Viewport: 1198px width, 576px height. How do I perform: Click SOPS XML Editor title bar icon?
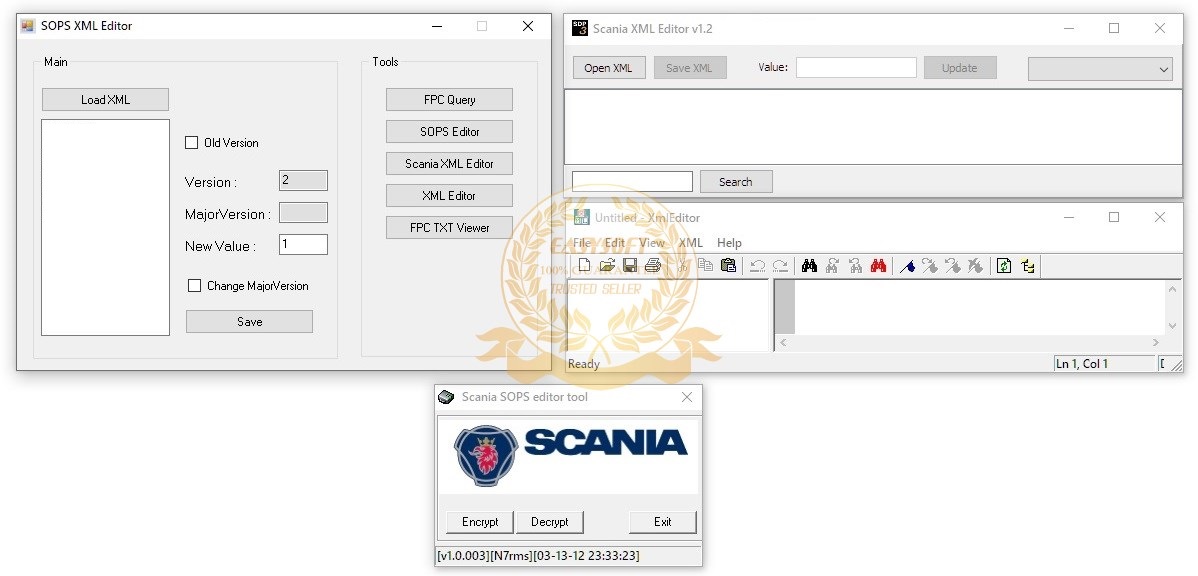point(28,25)
